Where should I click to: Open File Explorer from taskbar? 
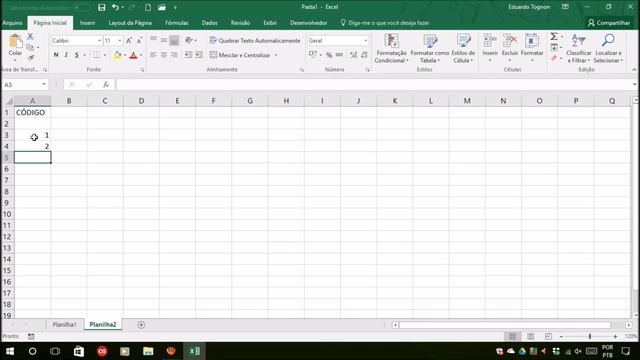[148, 351]
